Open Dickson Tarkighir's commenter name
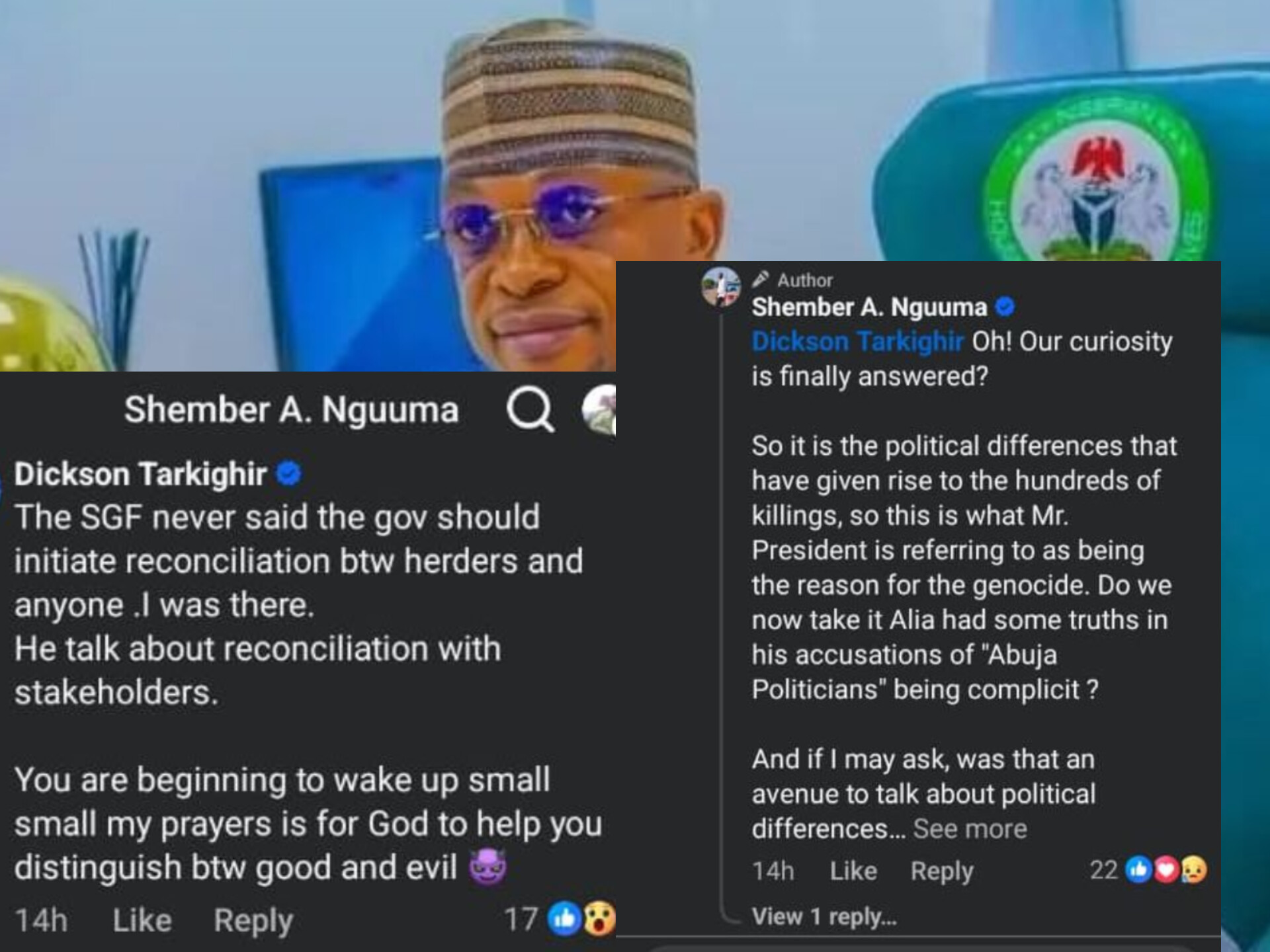Viewport: 1270px width, 952px height. coord(140,474)
